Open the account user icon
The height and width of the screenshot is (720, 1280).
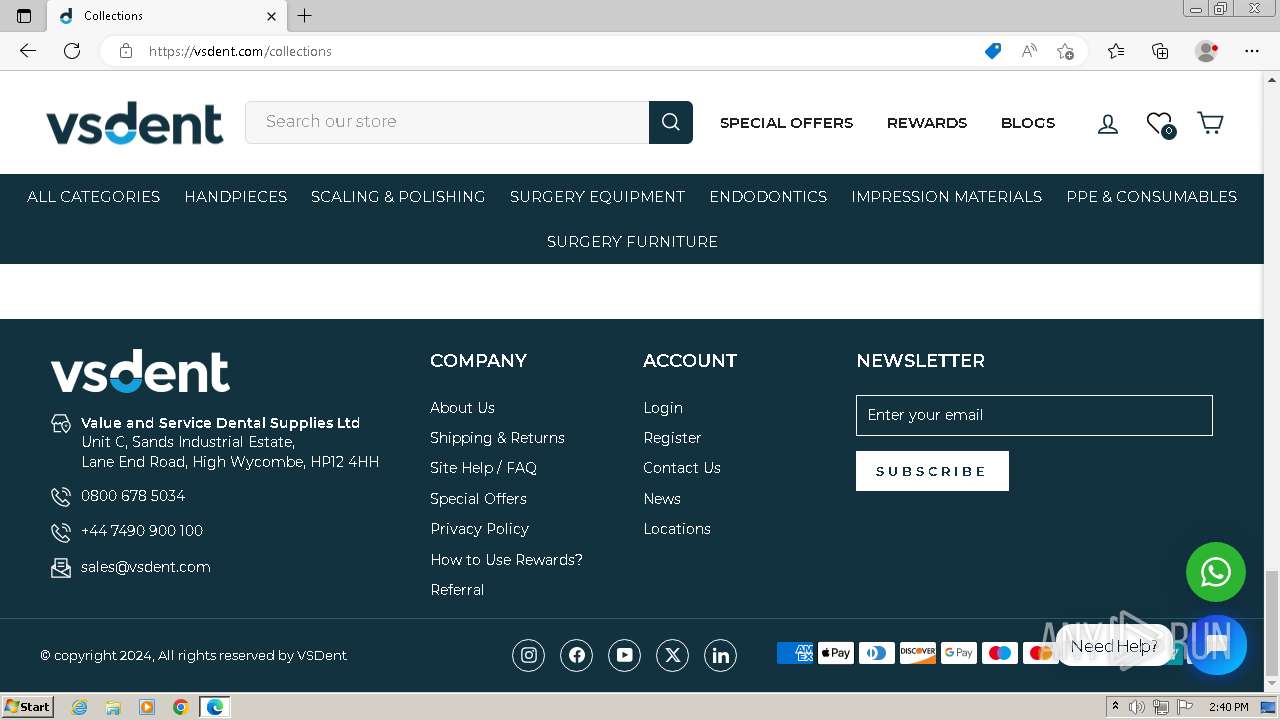pos(1108,124)
